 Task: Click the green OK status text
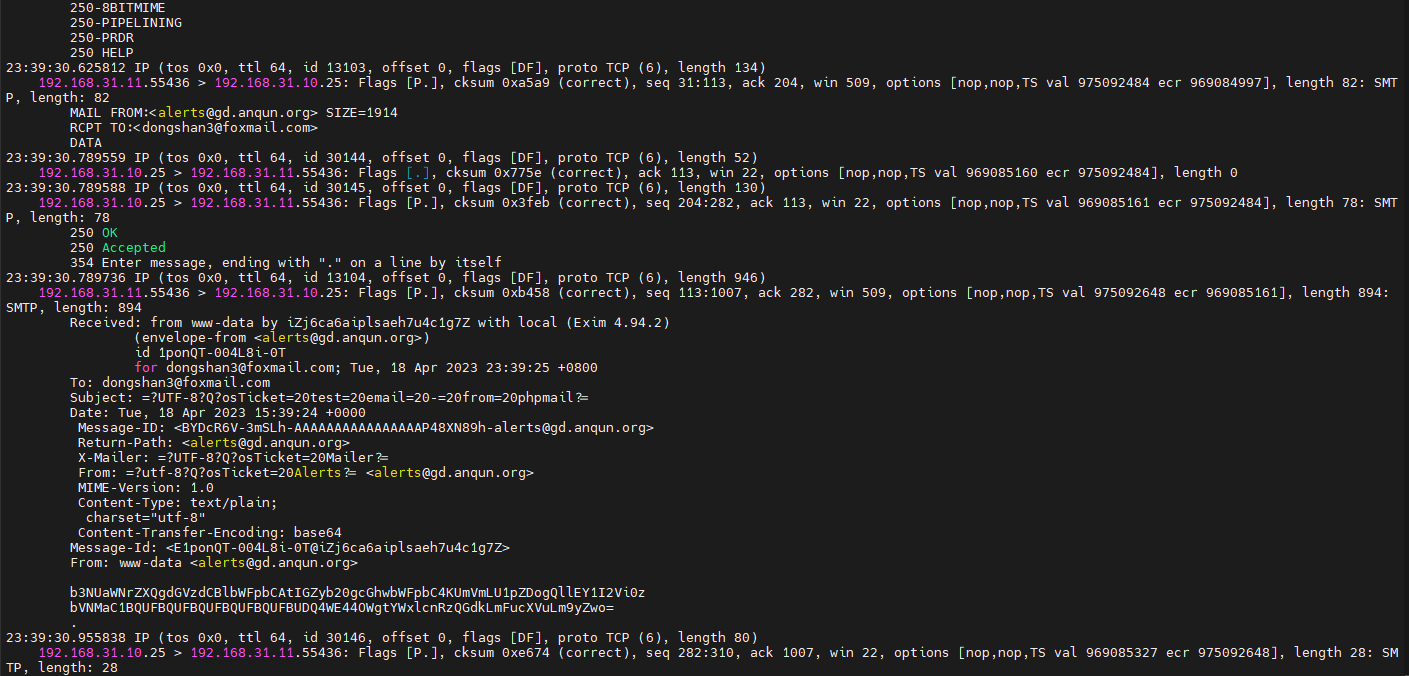[109, 232]
